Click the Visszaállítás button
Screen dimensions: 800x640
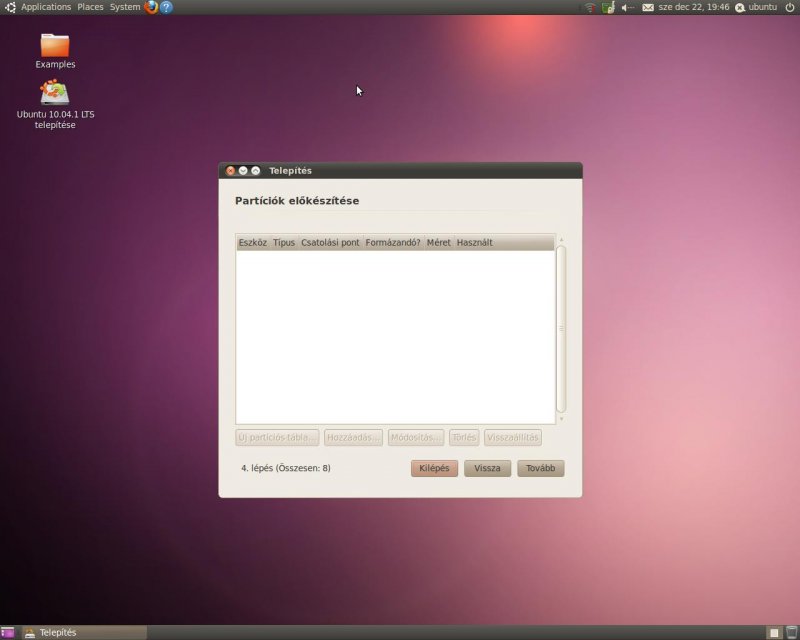pos(513,437)
